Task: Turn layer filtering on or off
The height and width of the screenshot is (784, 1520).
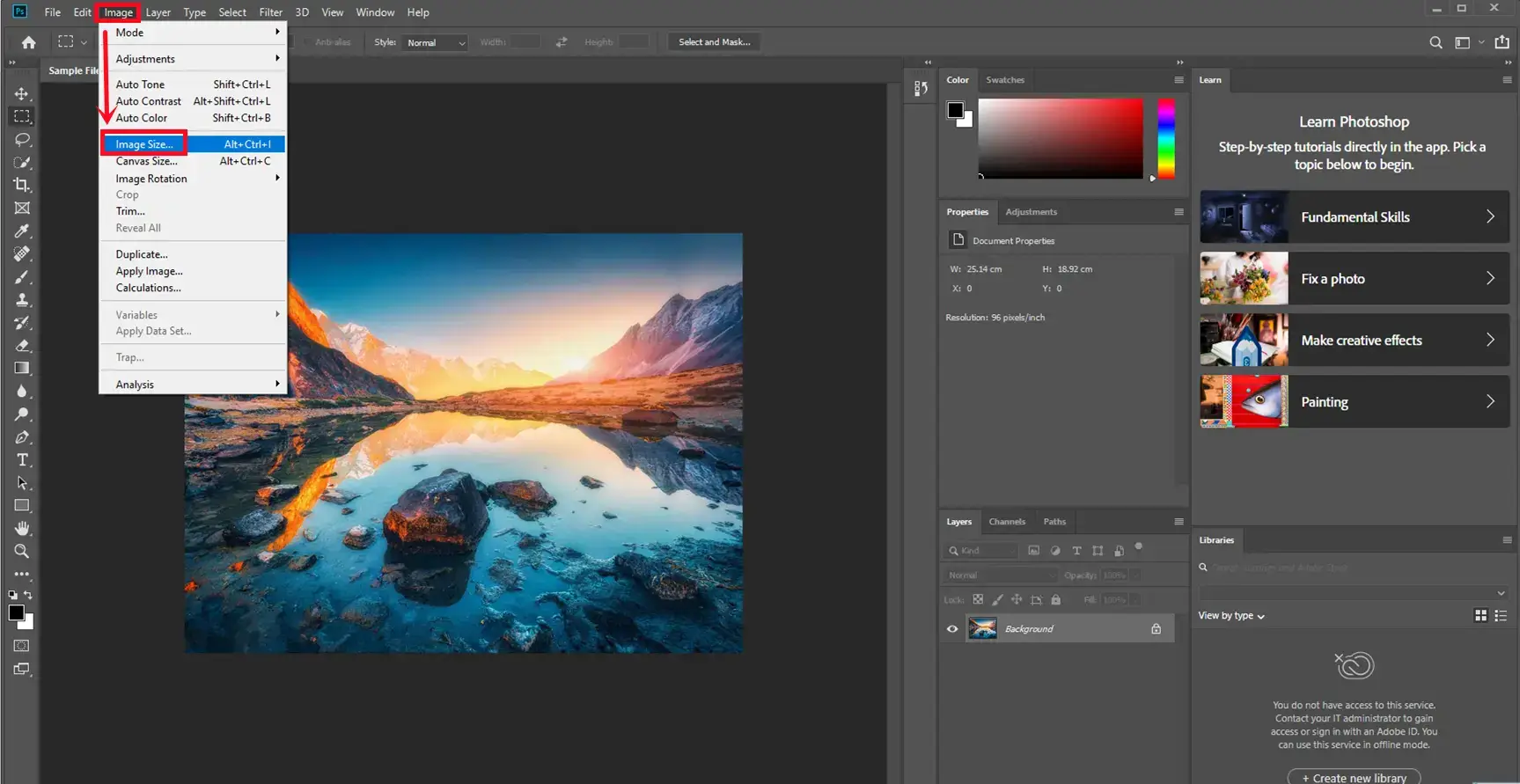Action: pos(1139,546)
